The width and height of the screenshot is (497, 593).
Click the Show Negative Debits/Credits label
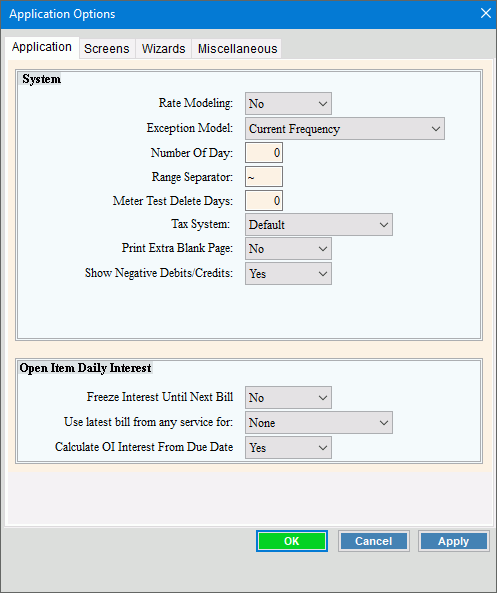[x=159, y=273]
